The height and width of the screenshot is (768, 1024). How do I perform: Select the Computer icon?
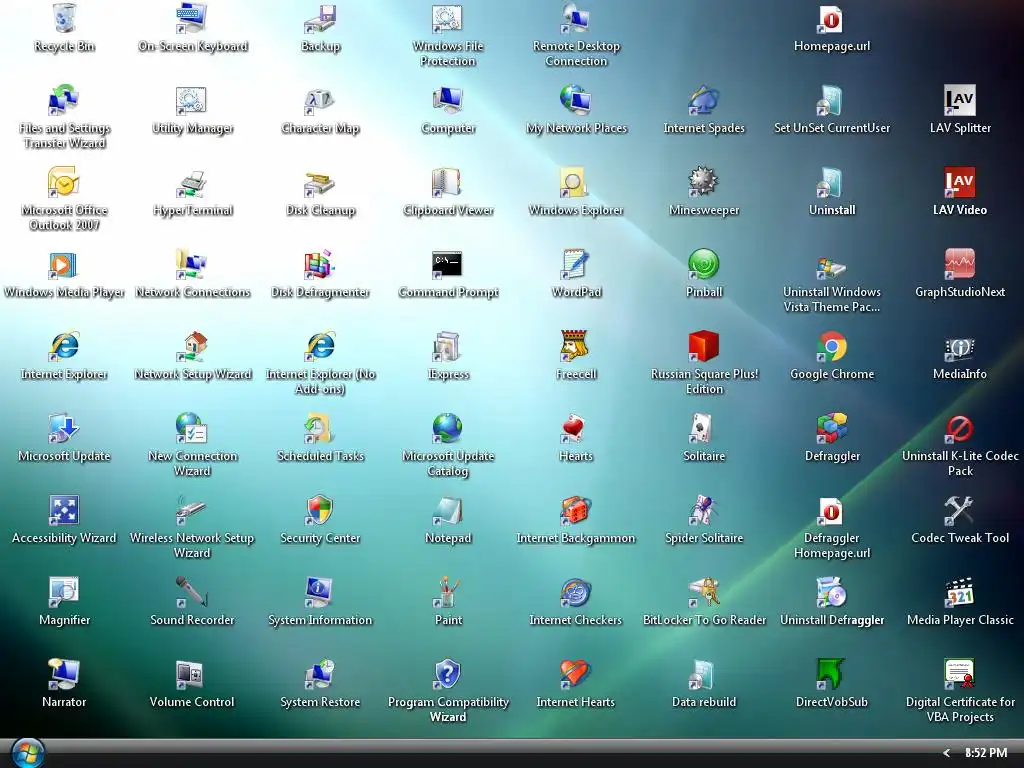click(x=448, y=101)
